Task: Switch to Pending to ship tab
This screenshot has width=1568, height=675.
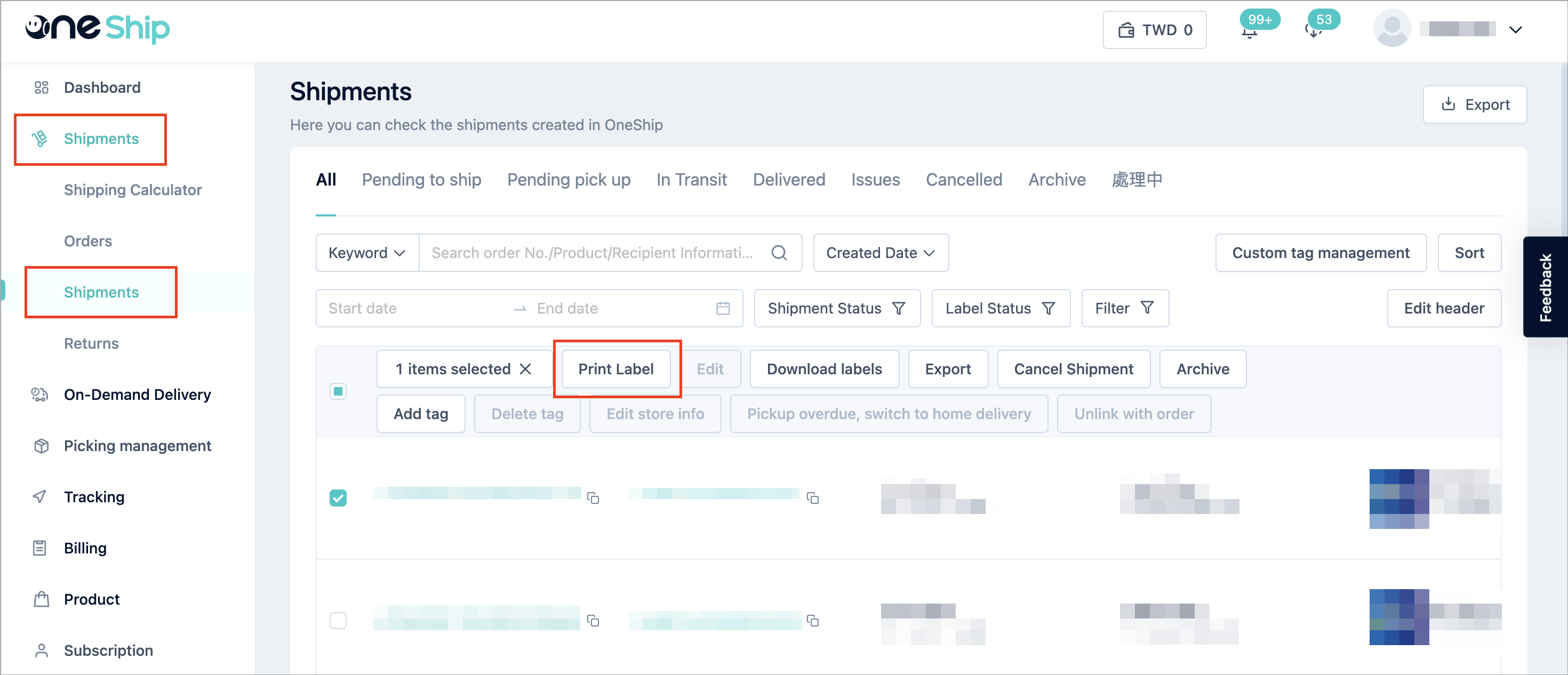Action: (x=421, y=180)
